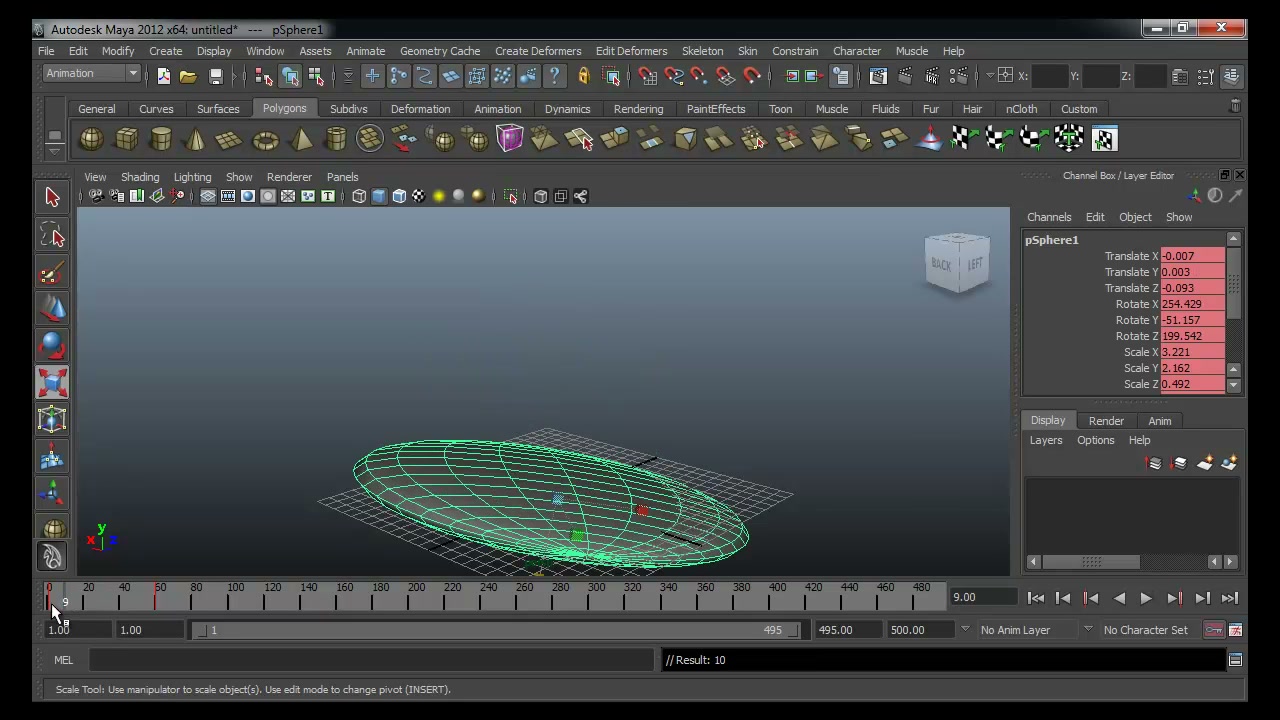This screenshot has height=720, width=1280.
Task: Switch to the Surfaces shelf tab
Action: (218, 109)
